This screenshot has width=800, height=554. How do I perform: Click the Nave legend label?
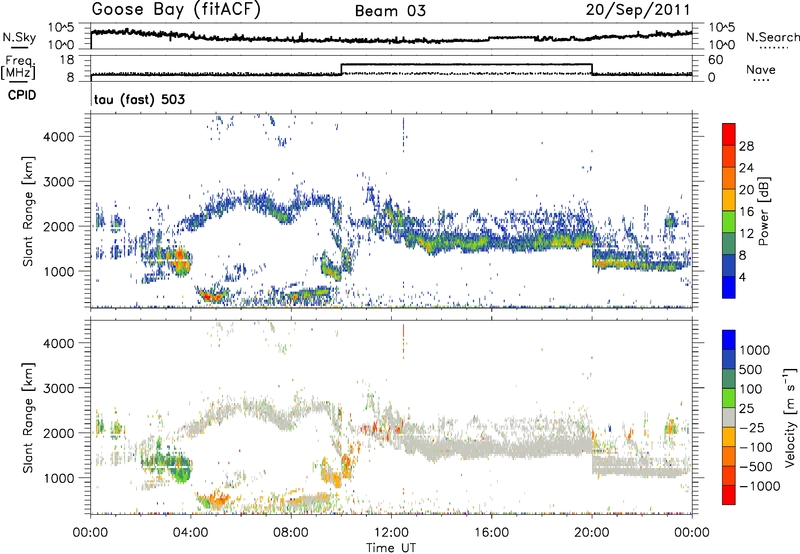(x=761, y=70)
